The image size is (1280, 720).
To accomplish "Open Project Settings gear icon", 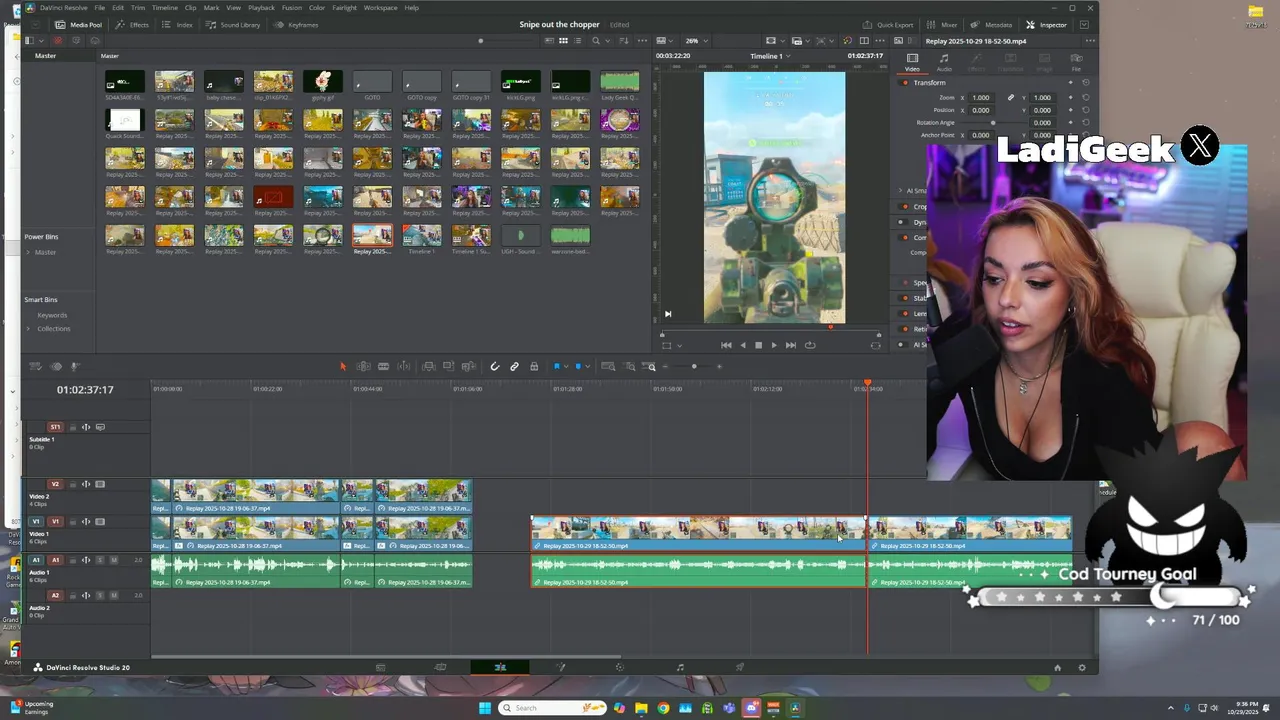I will 1081,667.
